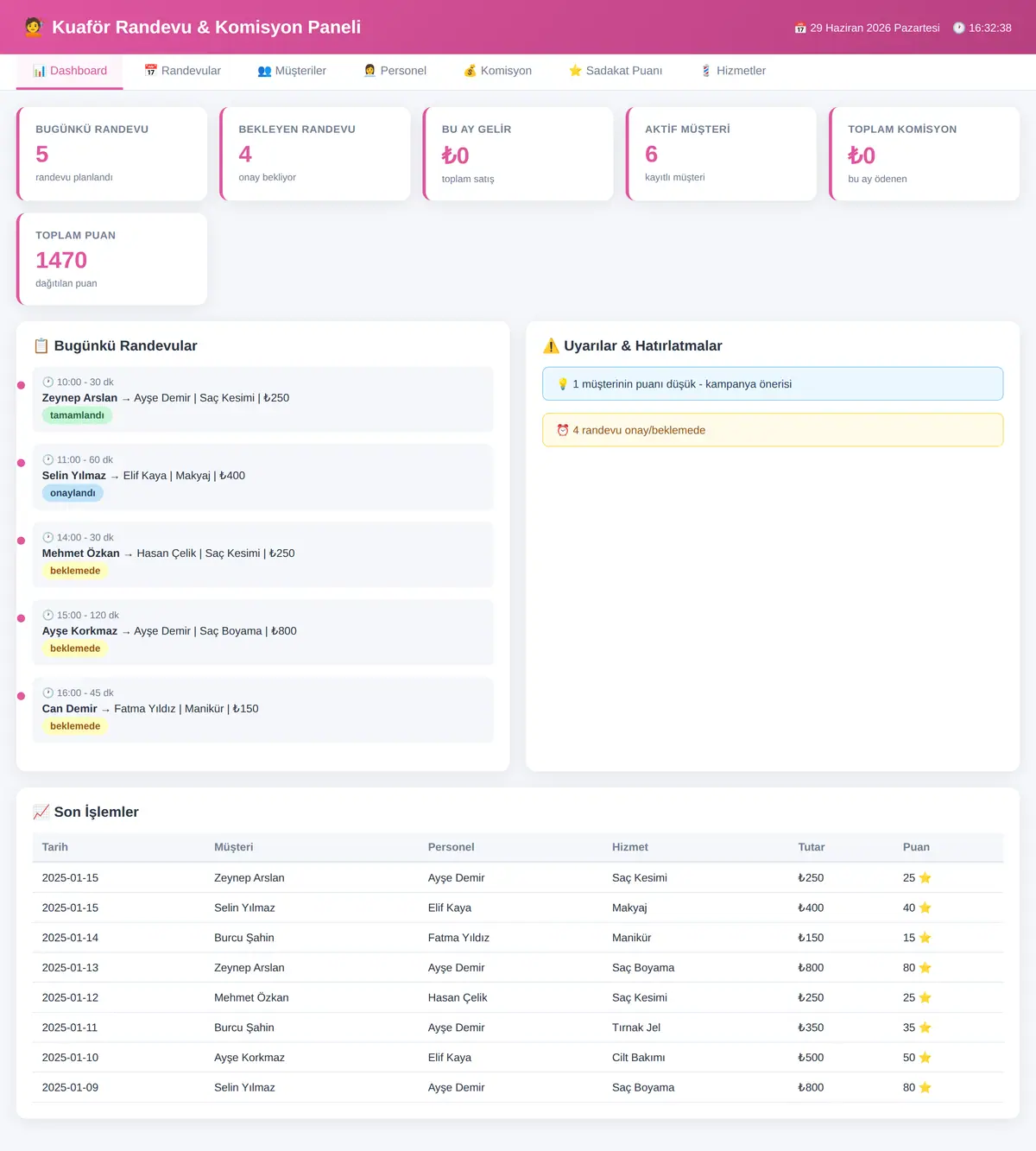Screen dimensions: 1036x1151
Task: Click the clipboard icon by Bugünkü Randevular
Action: click(41, 345)
